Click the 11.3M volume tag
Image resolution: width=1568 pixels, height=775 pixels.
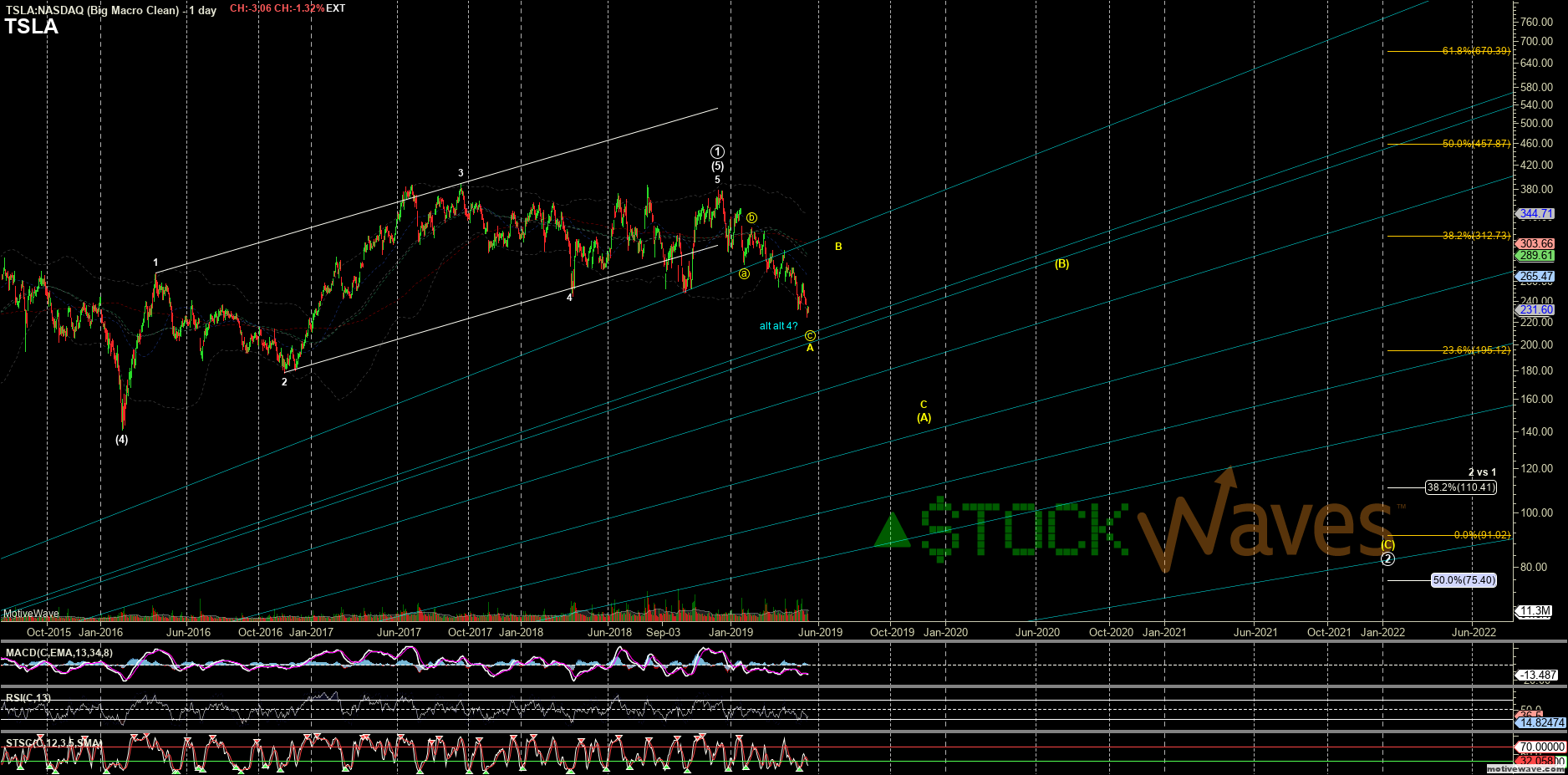click(1535, 611)
